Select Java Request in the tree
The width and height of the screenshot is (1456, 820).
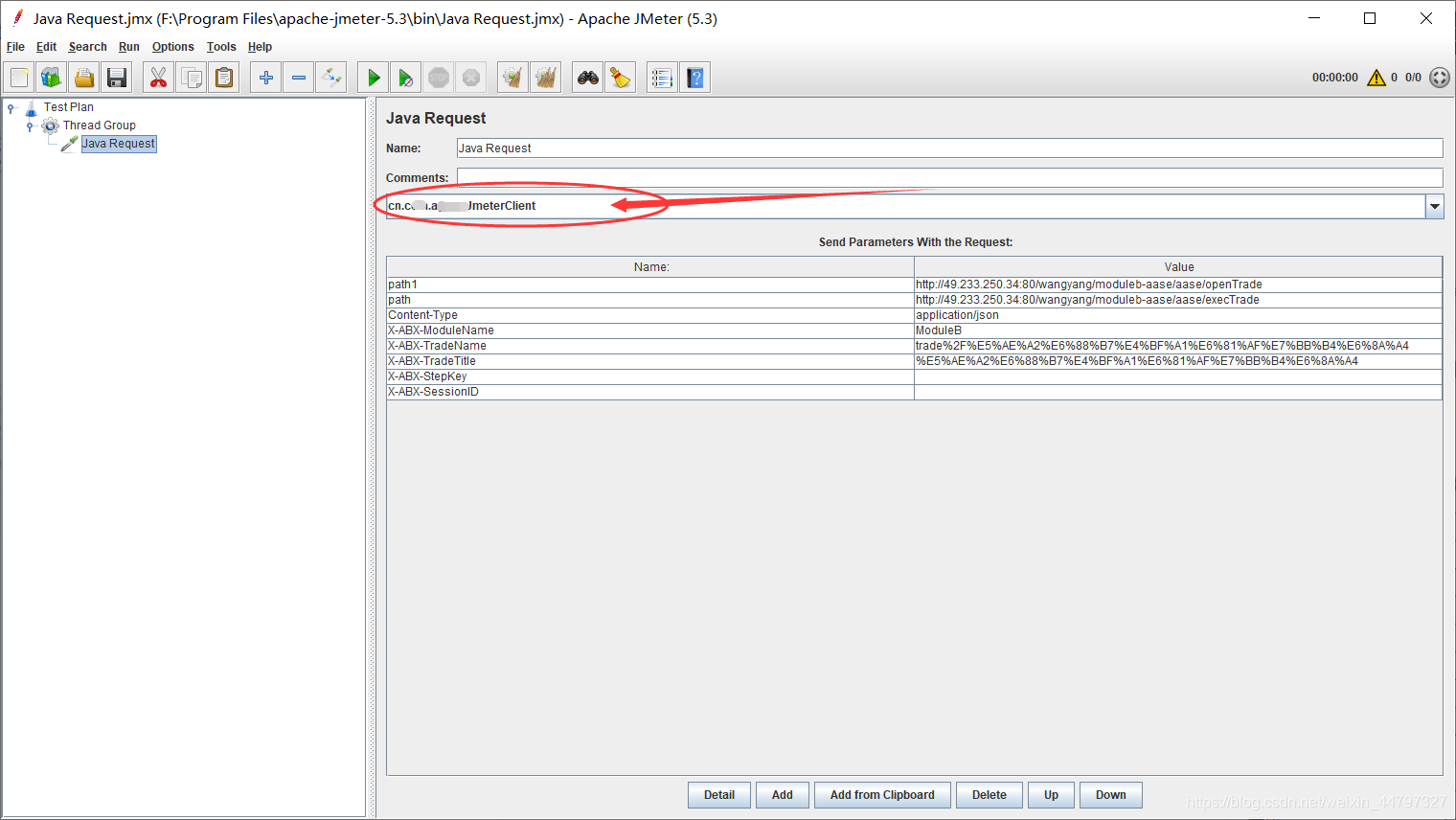coord(119,144)
